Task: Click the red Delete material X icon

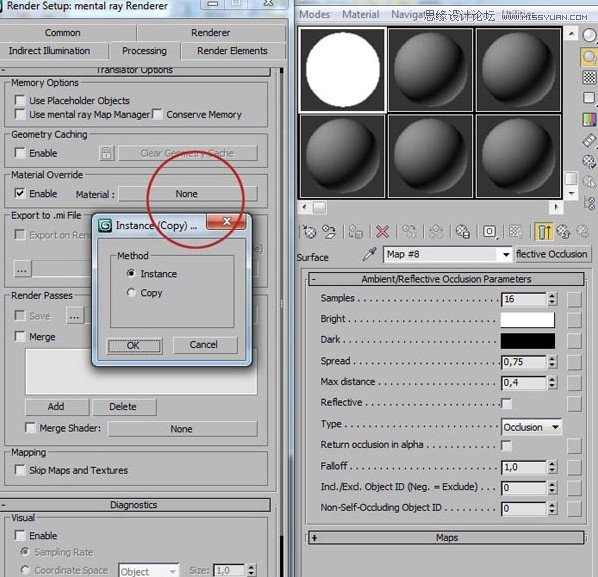Action: [383, 231]
